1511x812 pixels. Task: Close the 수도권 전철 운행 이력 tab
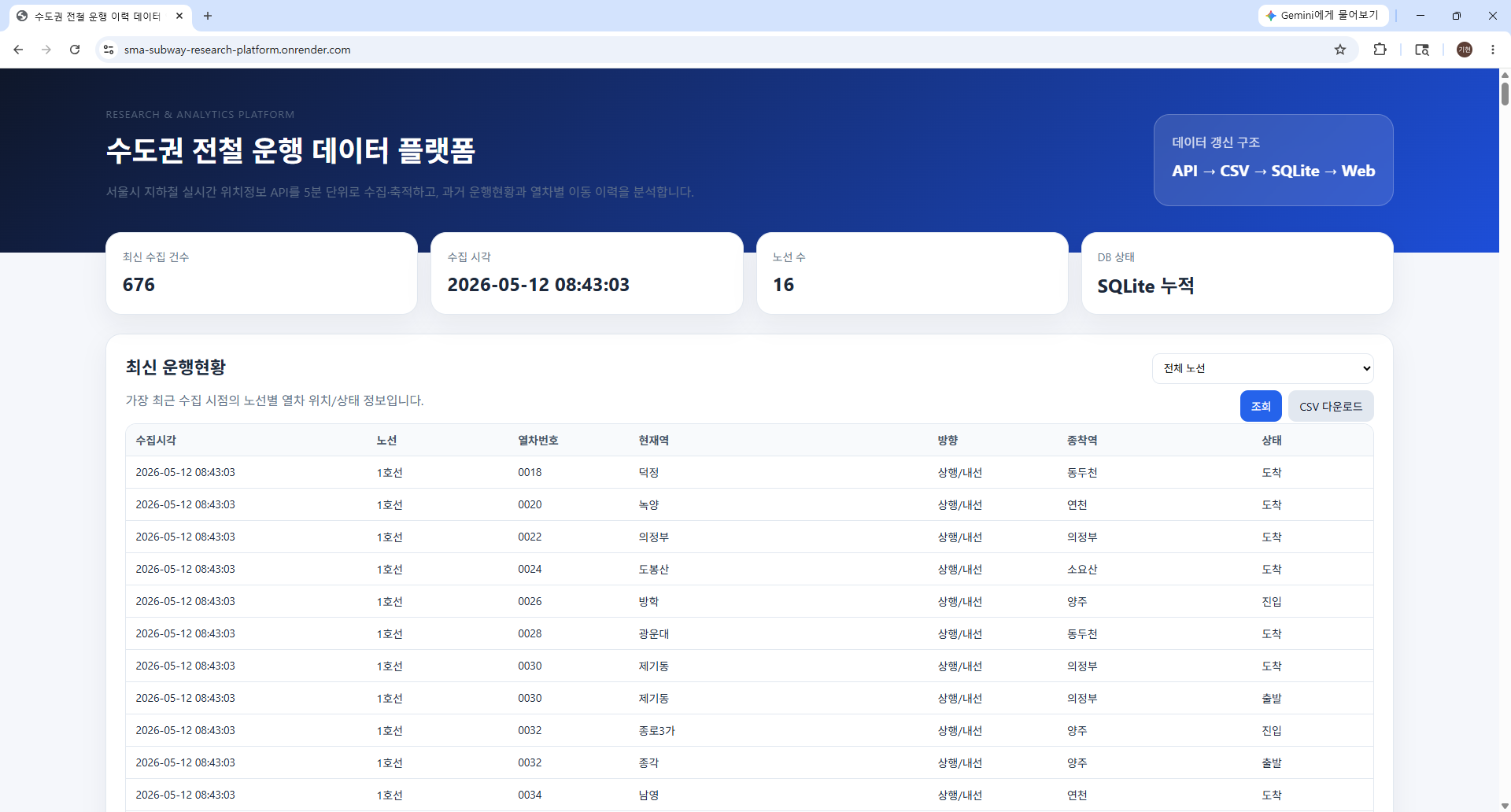click(x=179, y=16)
